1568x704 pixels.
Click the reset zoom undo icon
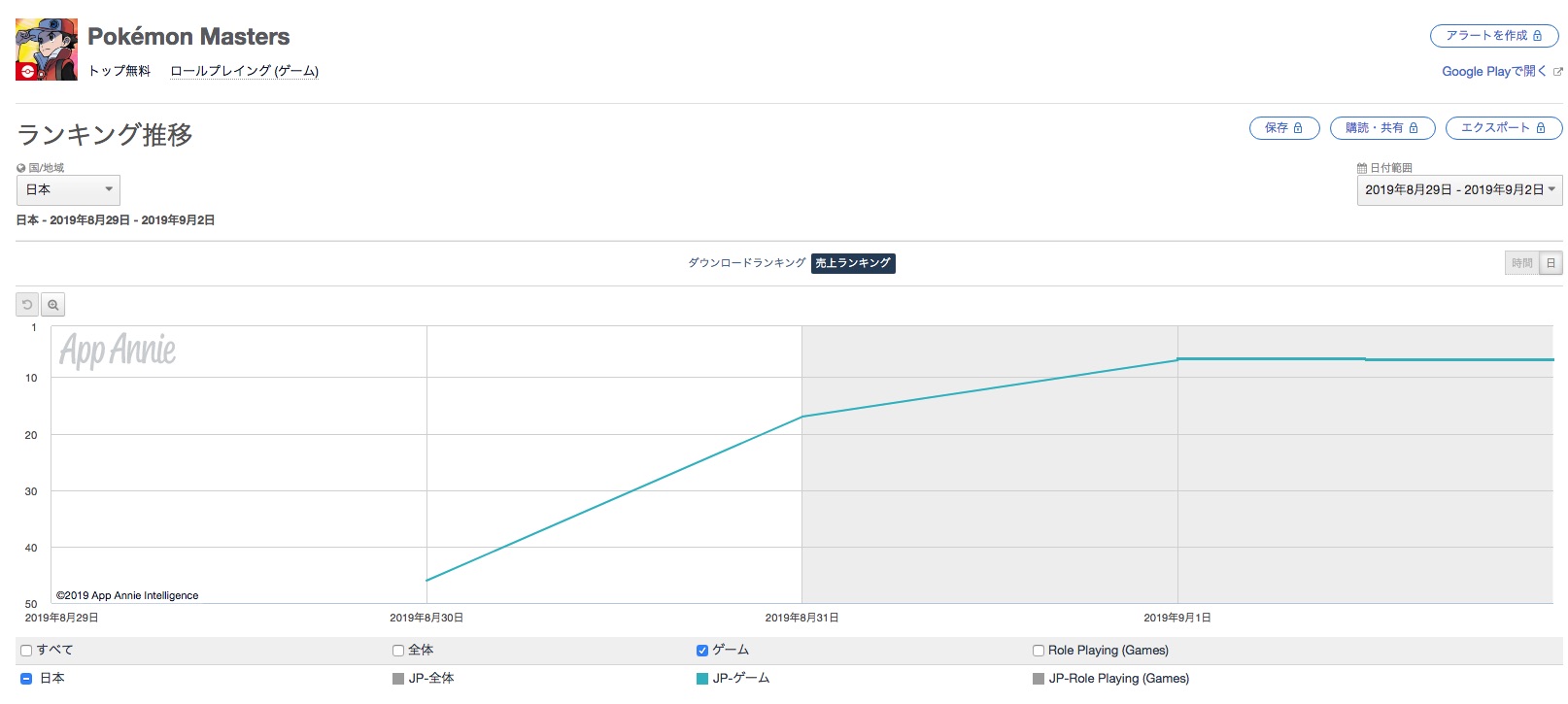point(27,305)
